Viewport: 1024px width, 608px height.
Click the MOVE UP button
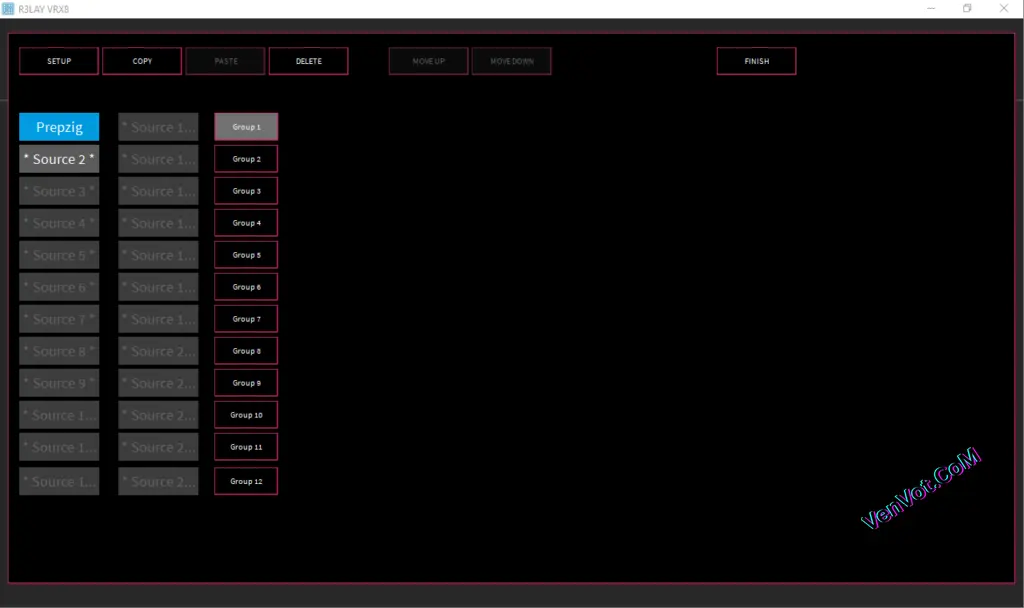pos(428,61)
